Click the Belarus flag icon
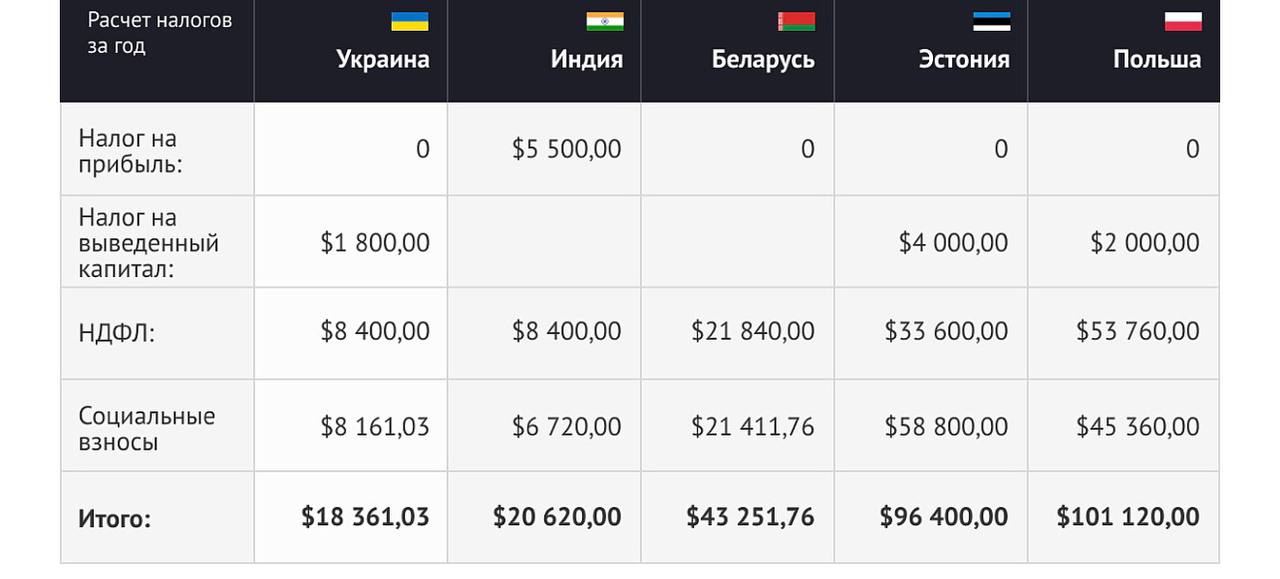This screenshot has height=579, width=1280. pyautogui.click(x=796, y=21)
